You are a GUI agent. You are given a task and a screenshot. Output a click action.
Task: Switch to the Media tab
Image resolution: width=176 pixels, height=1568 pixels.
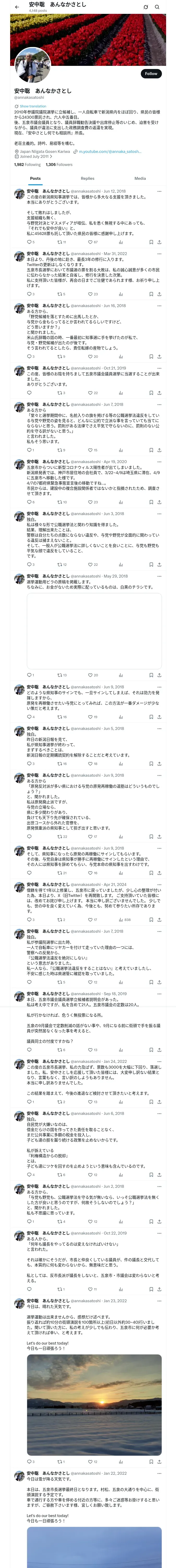click(140, 178)
